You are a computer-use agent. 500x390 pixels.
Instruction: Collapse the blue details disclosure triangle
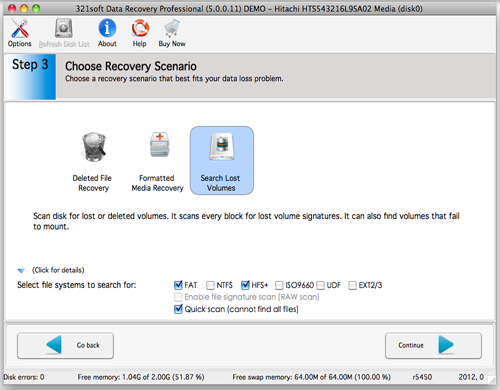point(21,270)
